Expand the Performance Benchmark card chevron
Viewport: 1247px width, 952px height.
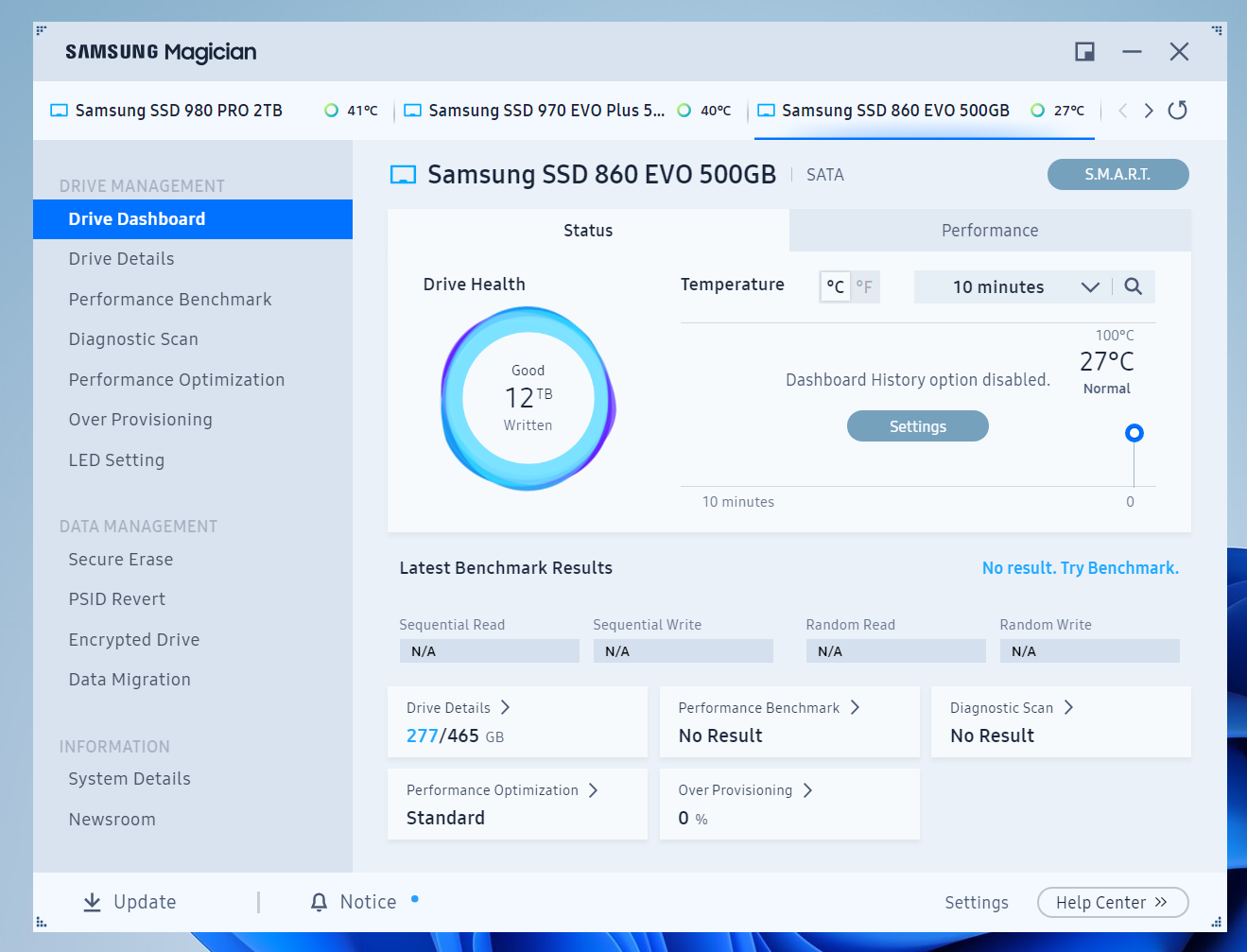click(855, 707)
